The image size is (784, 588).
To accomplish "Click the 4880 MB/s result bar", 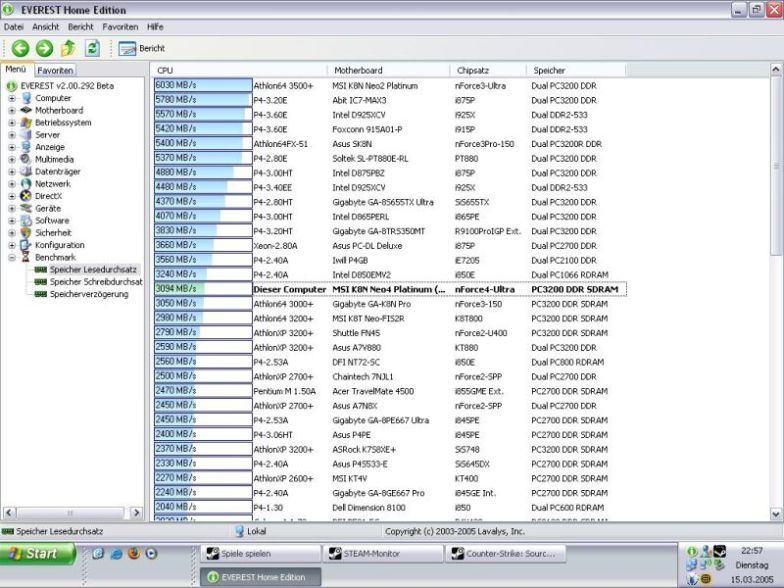I will (203, 172).
